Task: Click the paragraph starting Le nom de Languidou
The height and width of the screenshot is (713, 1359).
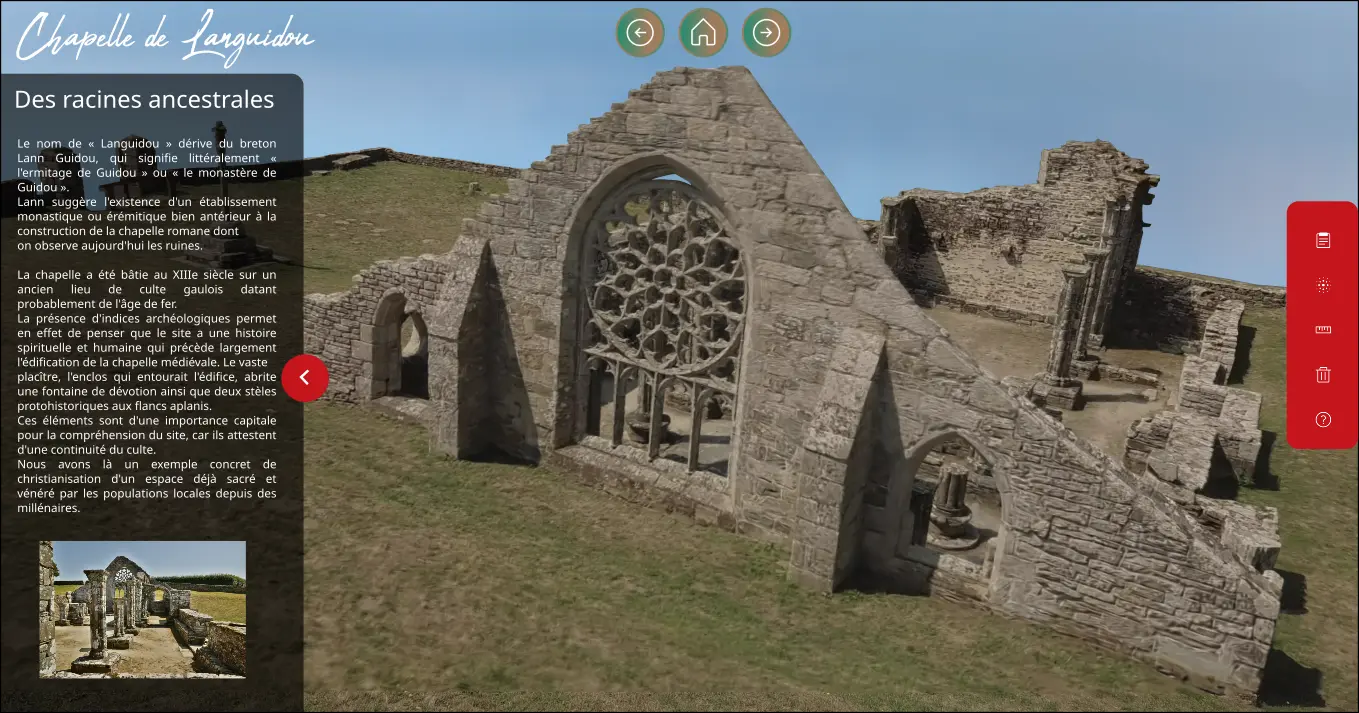Action: click(147, 165)
